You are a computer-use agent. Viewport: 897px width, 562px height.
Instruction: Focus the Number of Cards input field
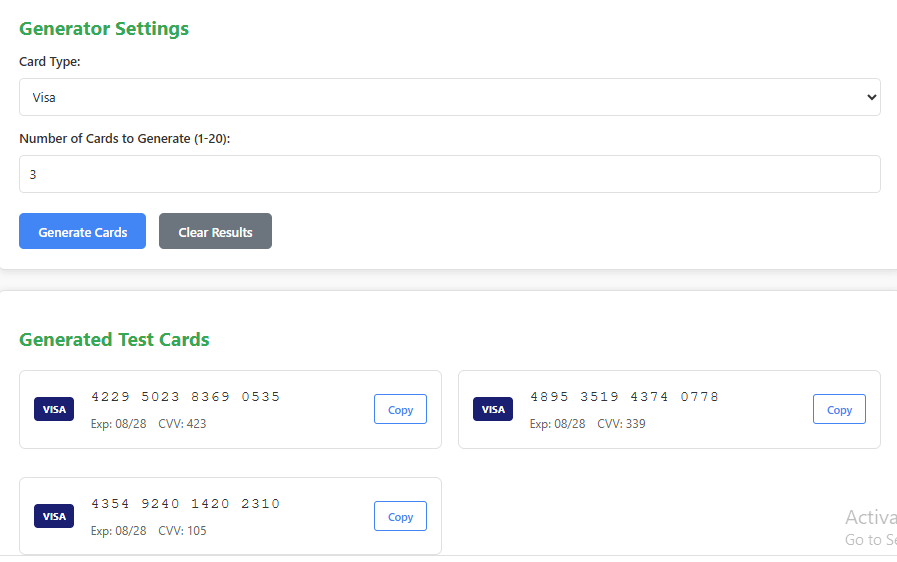(449, 174)
